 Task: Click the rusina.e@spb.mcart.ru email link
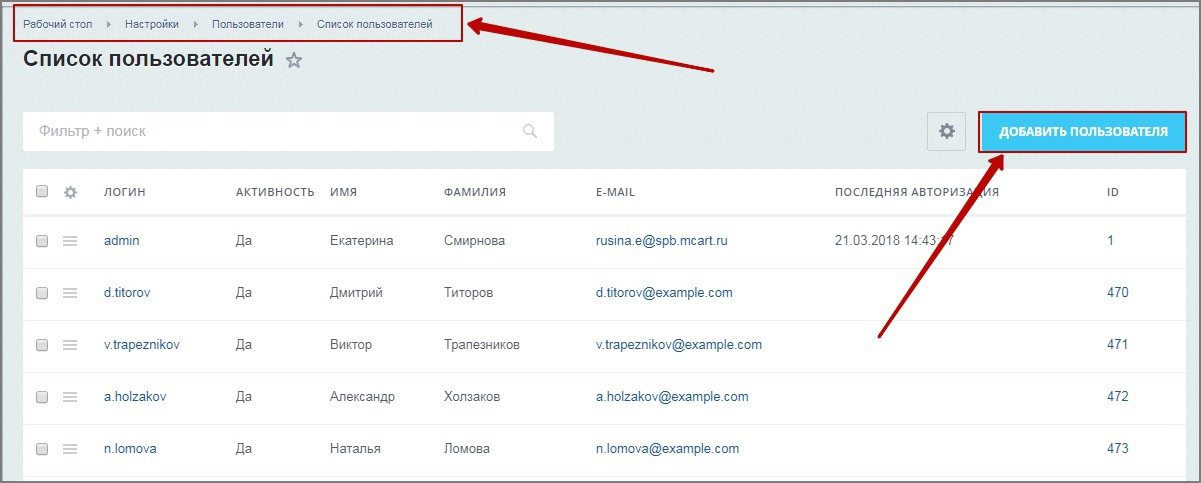[x=661, y=241]
